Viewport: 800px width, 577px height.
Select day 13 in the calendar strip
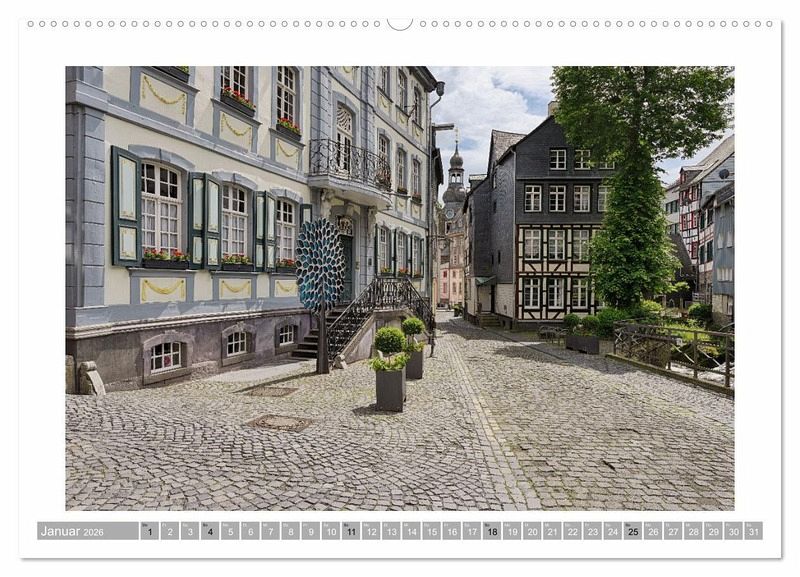click(391, 531)
